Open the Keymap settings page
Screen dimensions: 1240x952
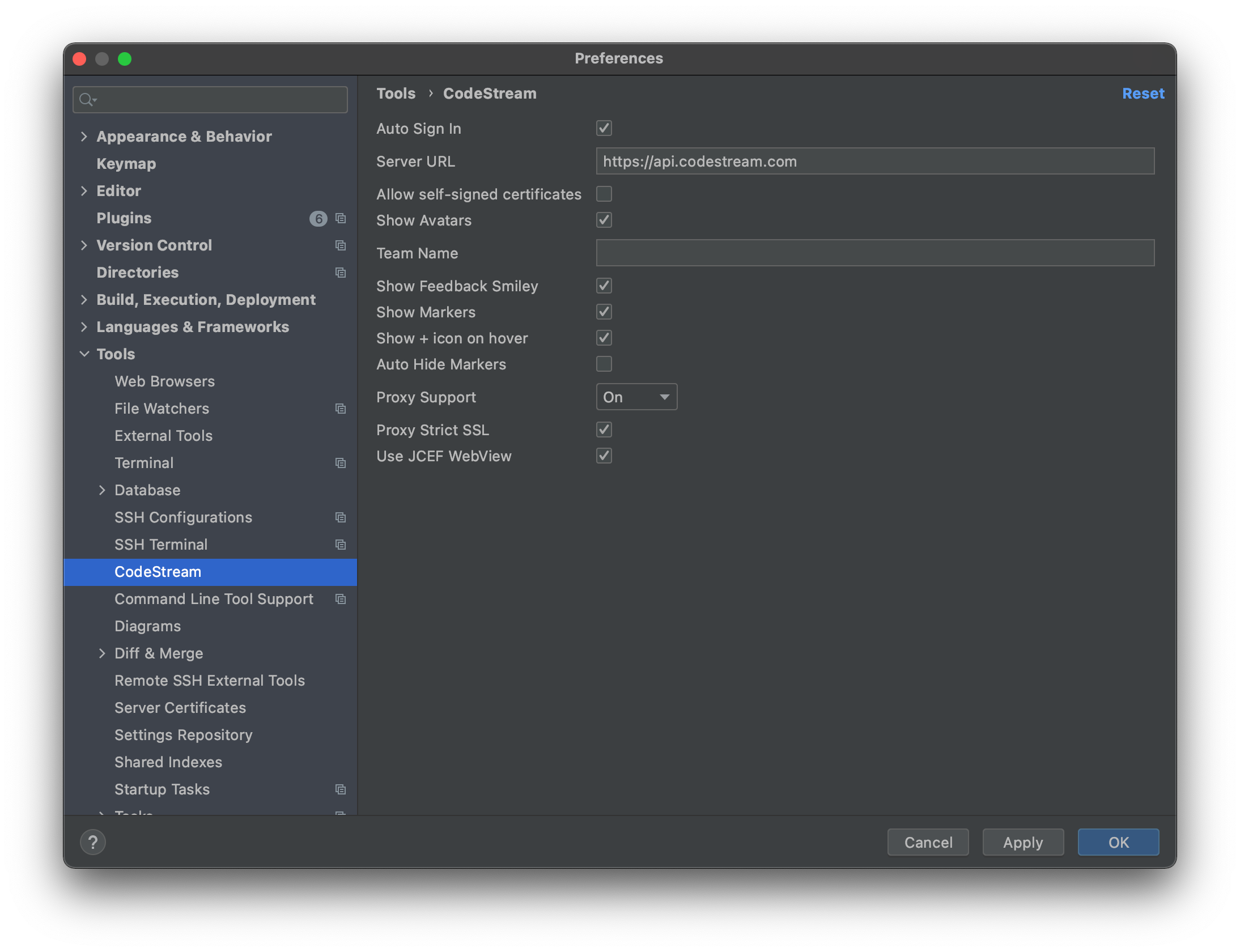(126, 164)
